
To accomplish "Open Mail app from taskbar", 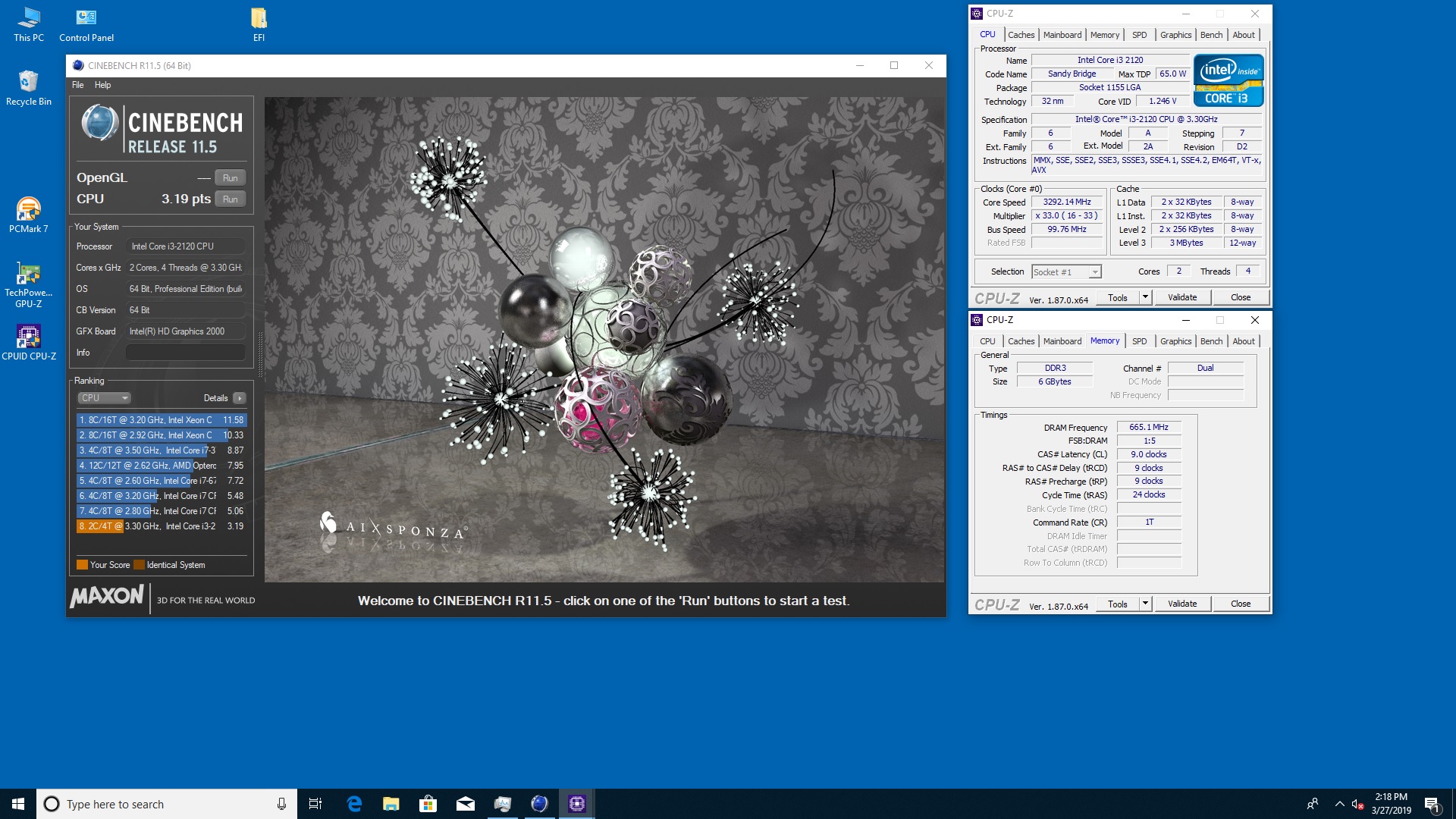I will 466,804.
